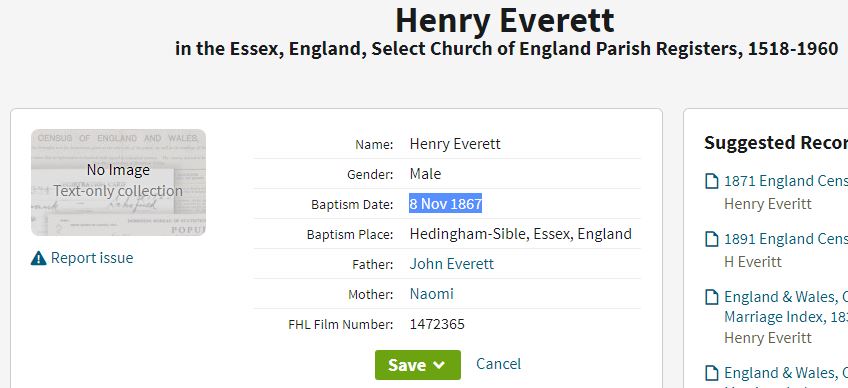
Task: Click the Report issue warning triangle icon
Action: pos(38,258)
